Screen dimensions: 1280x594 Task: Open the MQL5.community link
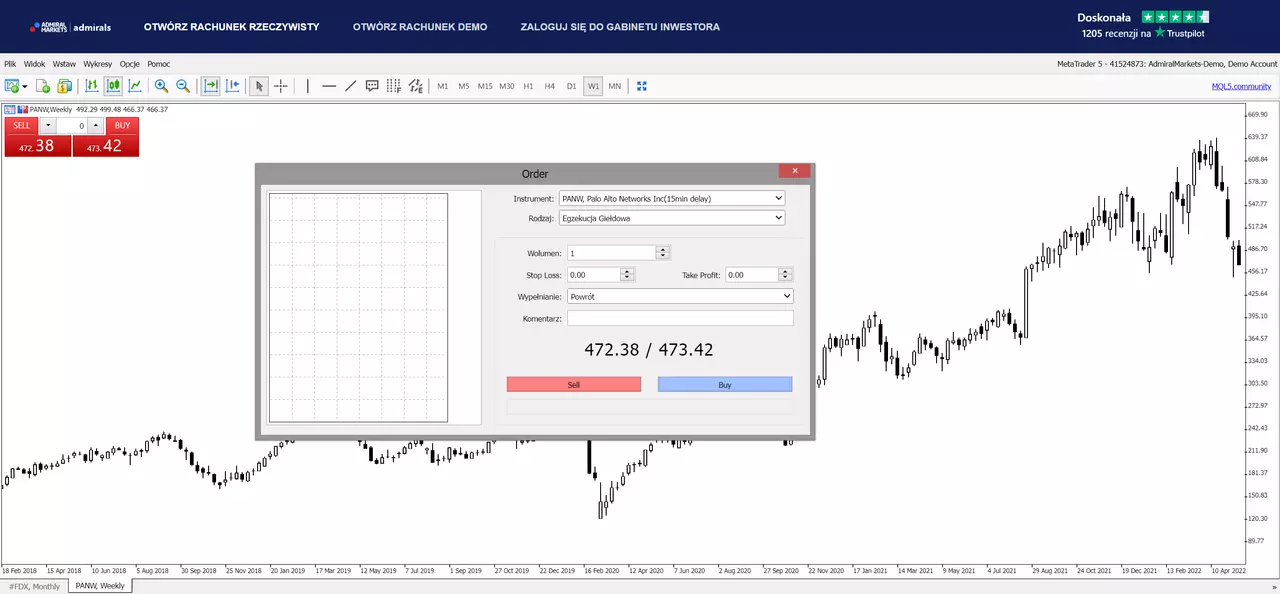click(1241, 86)
